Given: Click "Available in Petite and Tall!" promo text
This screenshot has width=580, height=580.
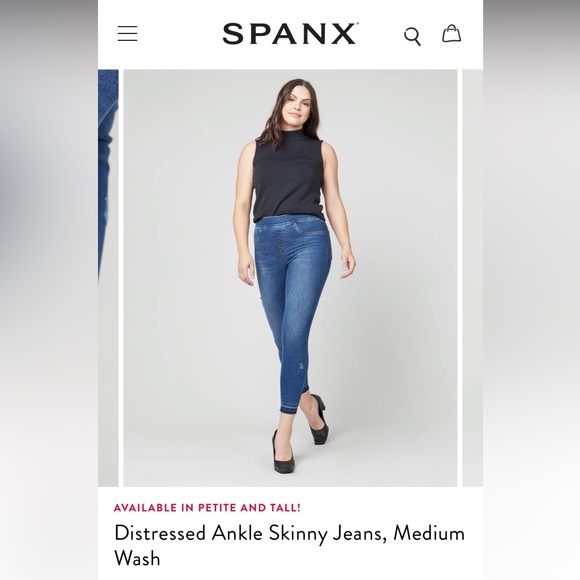Looking at the screenshot, I should [207, 508].
